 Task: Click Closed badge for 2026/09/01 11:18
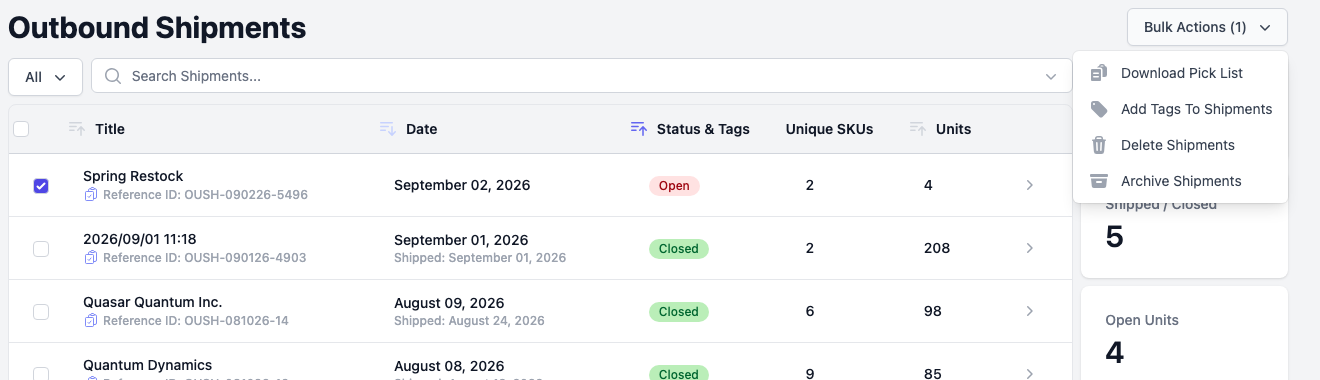[x=679, y=249]
